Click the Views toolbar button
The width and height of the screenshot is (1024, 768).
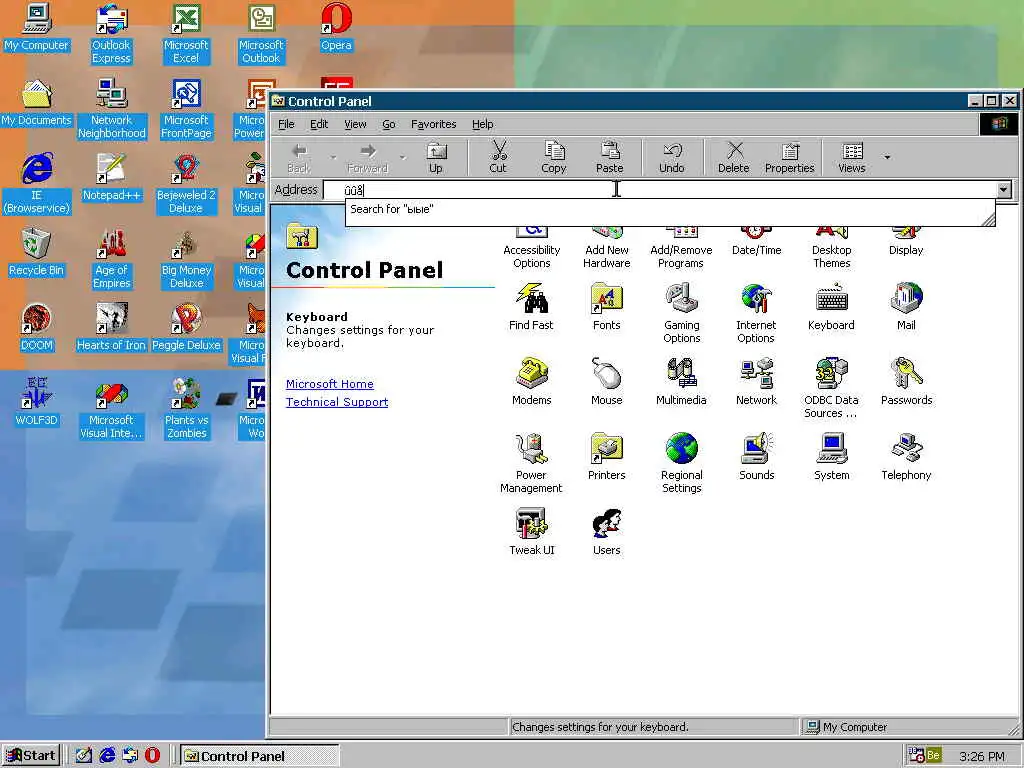click(x=852, y=158)
